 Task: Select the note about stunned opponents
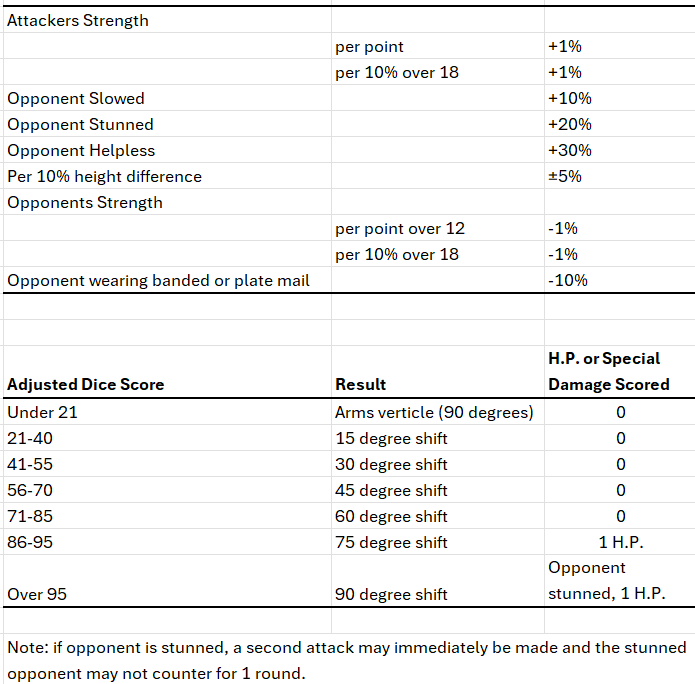[x=347, y=660]
